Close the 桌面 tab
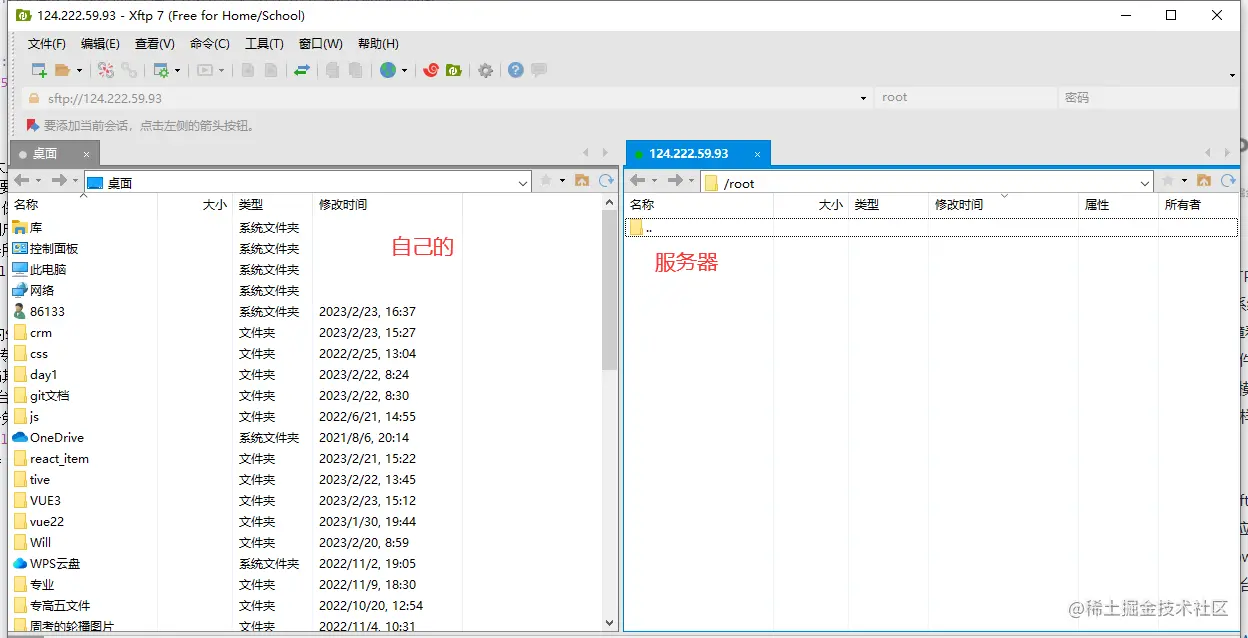This screenshot has width=1248, height=638. tap(87, 154)
